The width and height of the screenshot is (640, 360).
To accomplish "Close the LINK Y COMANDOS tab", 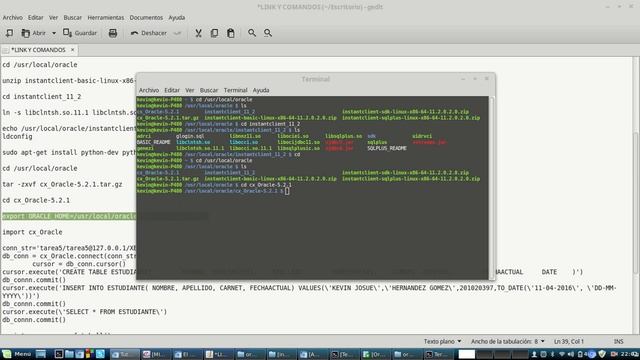I will tap(73, 50).
